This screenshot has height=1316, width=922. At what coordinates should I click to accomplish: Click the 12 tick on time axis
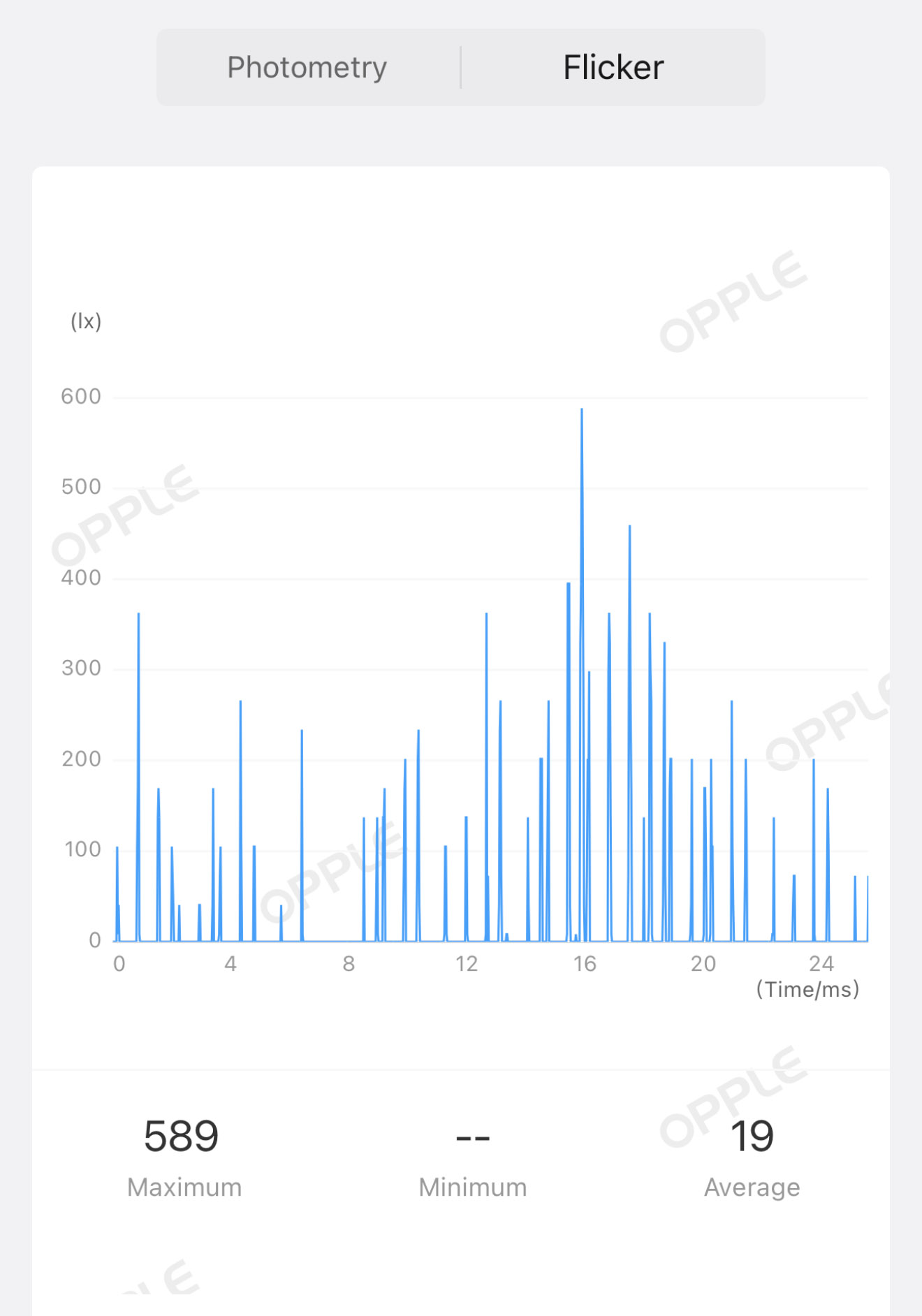[467, 964]
